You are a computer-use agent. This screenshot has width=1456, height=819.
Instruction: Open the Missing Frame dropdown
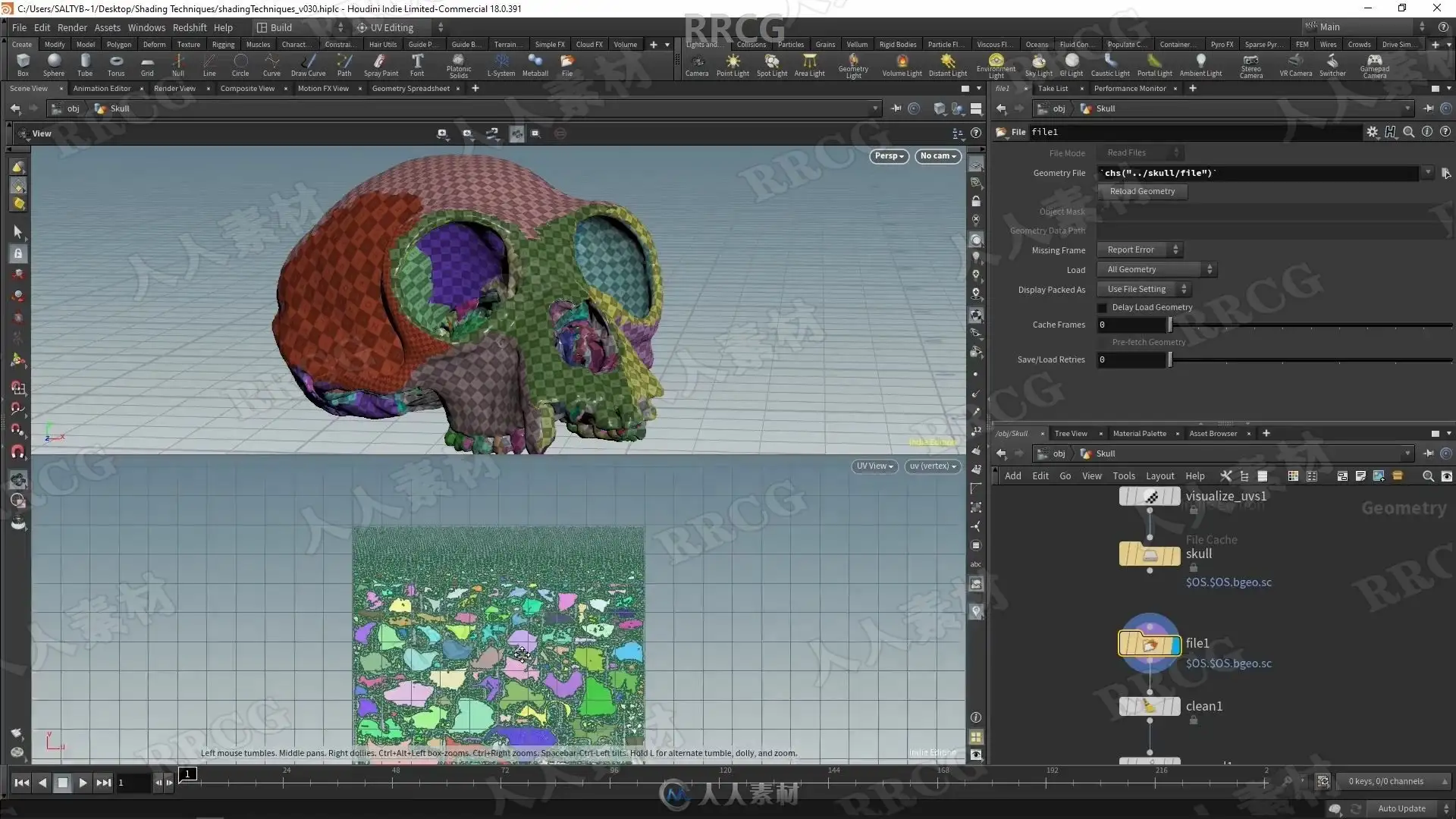(x=1142, y=250)
